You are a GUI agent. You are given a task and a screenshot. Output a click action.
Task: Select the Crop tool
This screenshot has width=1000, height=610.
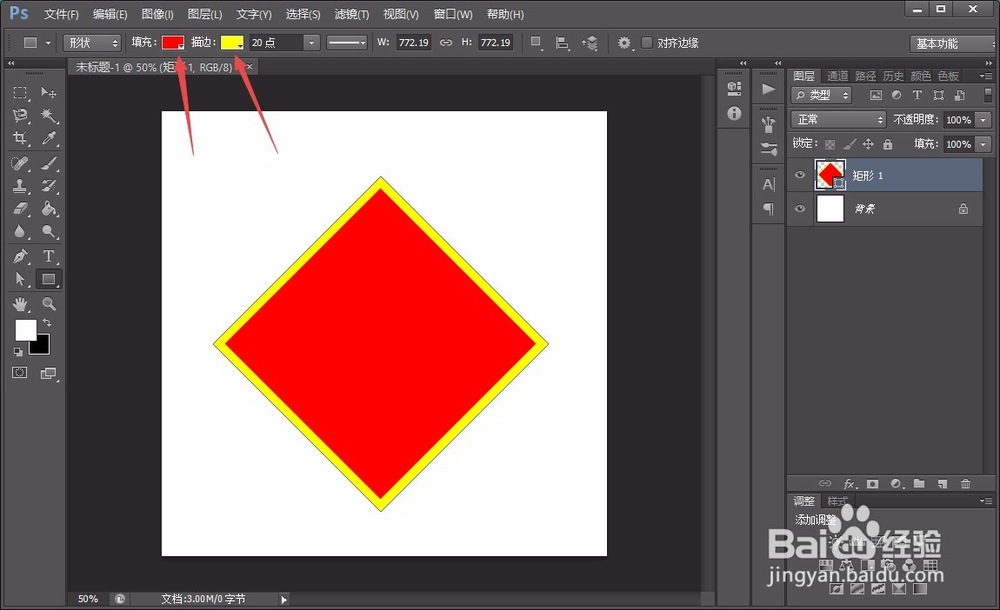coord(20,138)
